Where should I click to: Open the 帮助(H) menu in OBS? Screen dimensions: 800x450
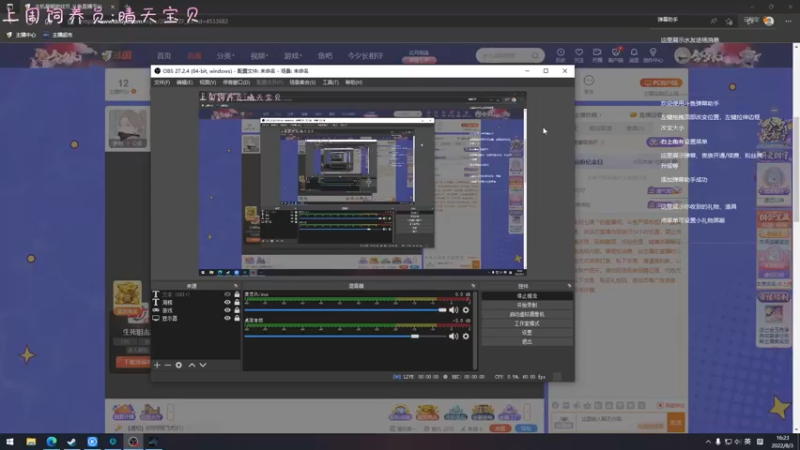tap(354, 82)
